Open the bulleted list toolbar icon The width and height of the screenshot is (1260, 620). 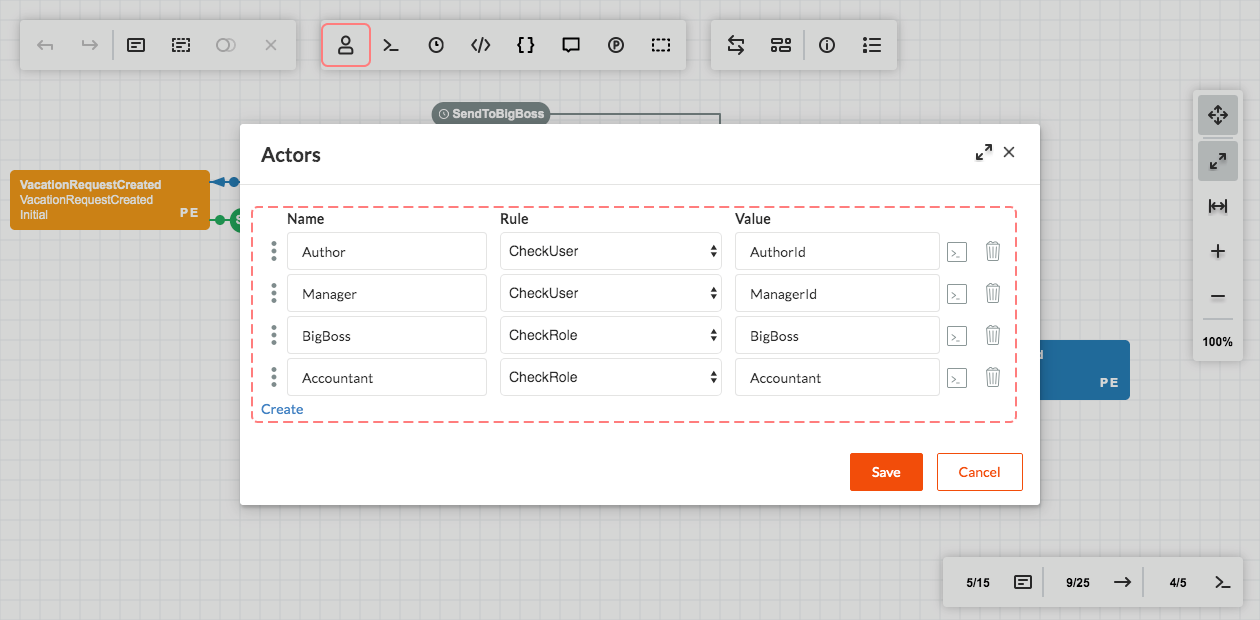[872, 45]
